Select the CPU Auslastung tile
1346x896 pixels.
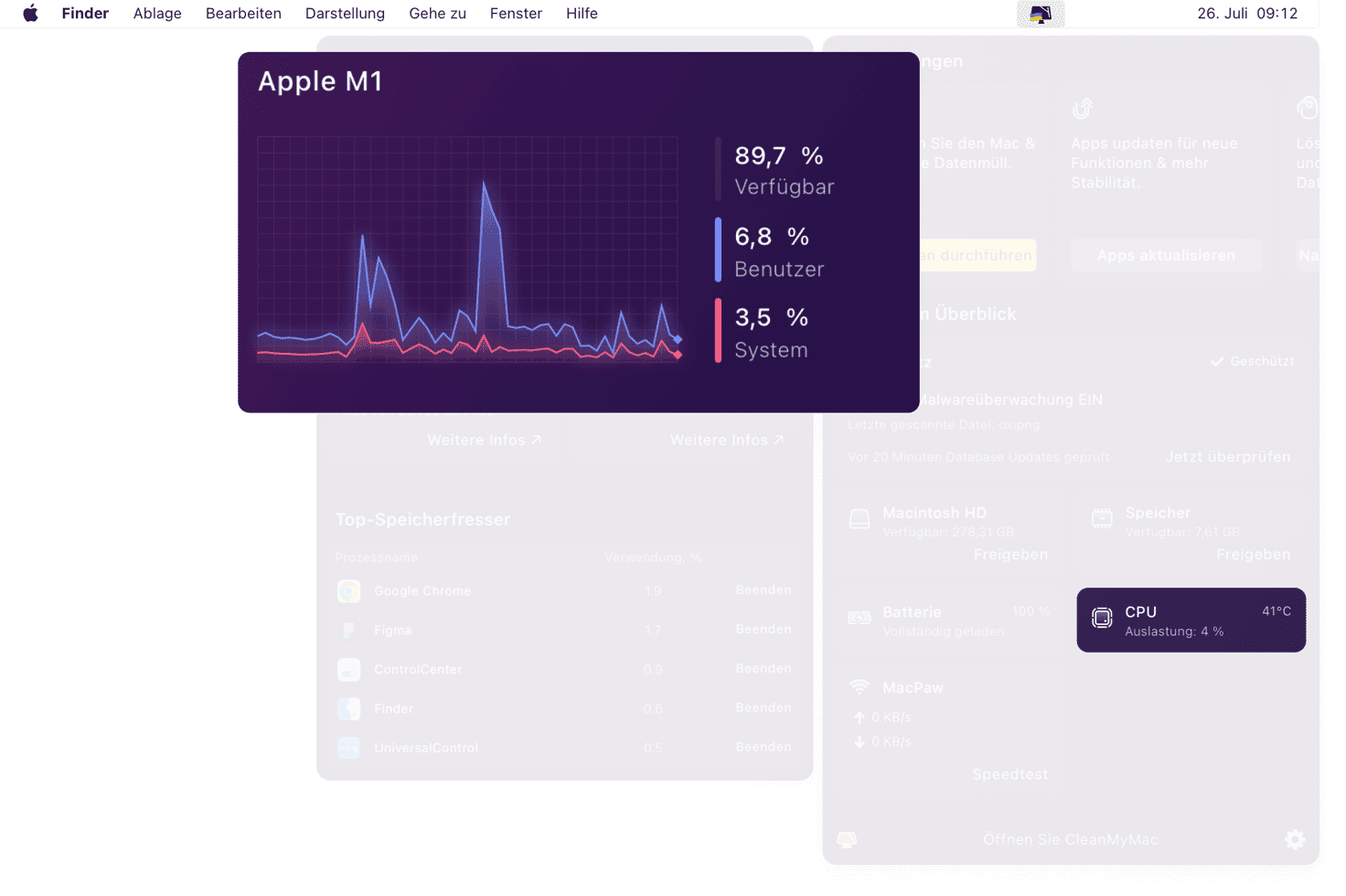(1191, 620)
